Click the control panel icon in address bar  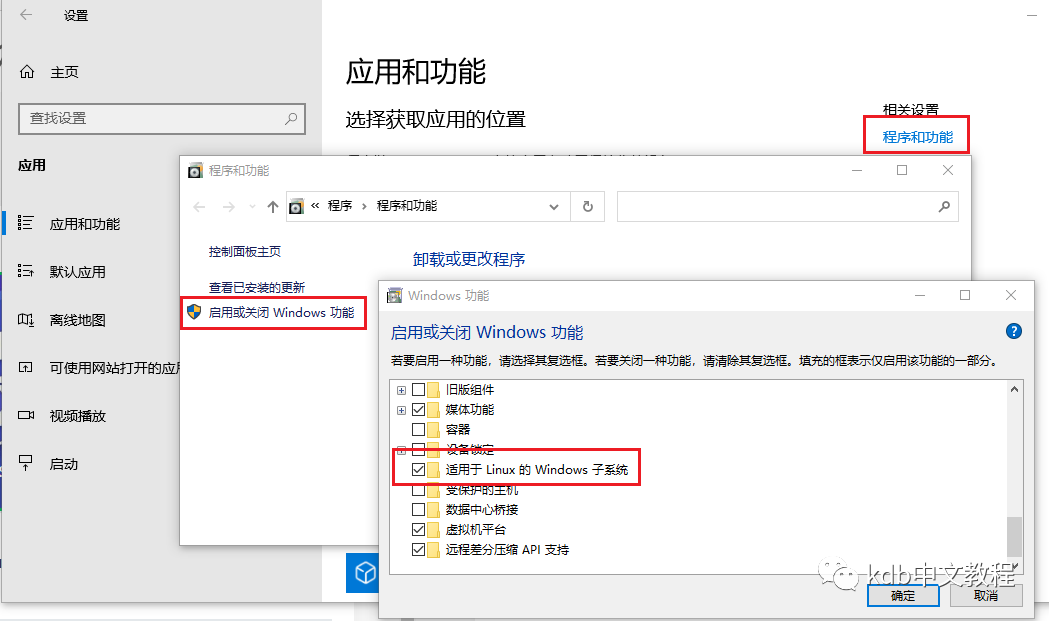tap(296, 207)
